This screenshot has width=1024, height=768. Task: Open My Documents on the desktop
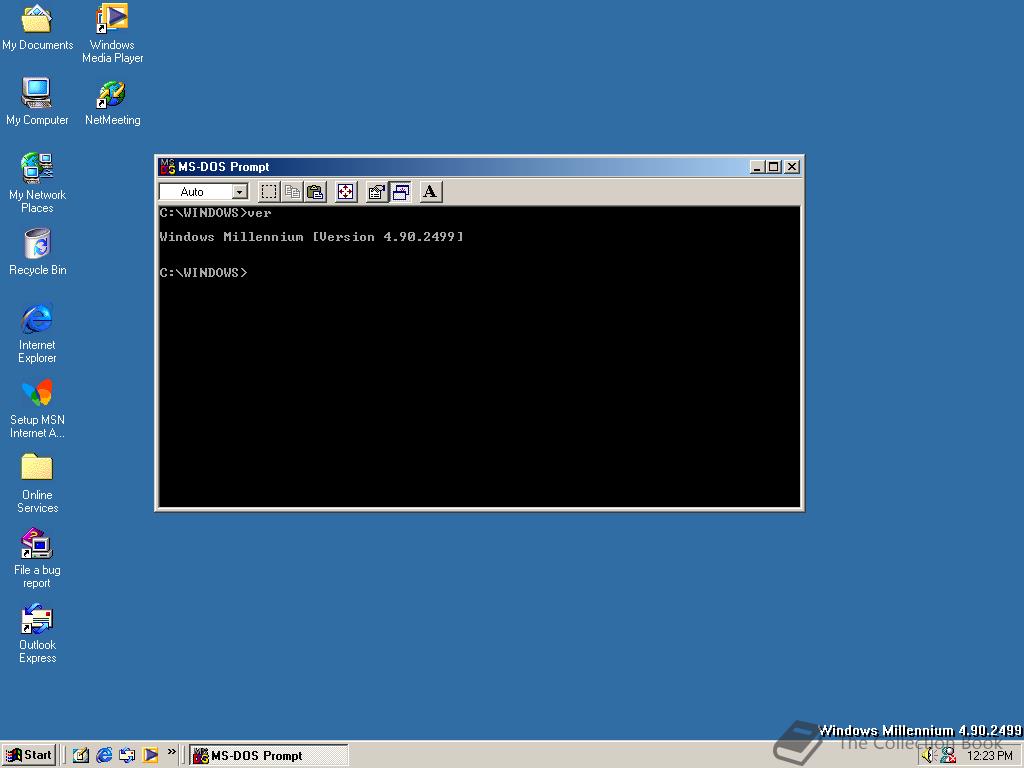pyautogui.click(x=37, y=27)
